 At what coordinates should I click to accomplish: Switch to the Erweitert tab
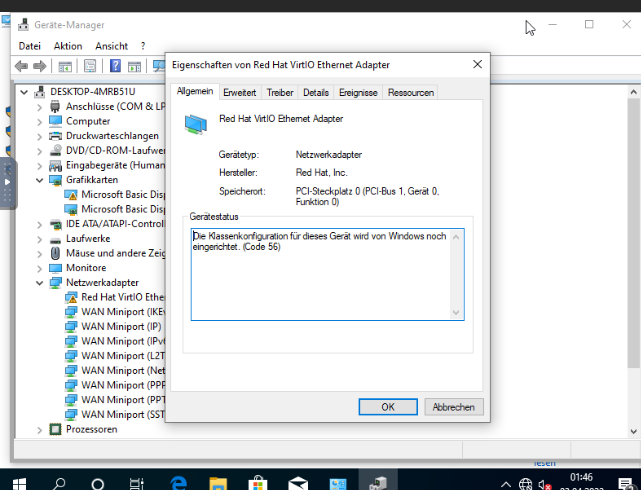pos(240,93)
